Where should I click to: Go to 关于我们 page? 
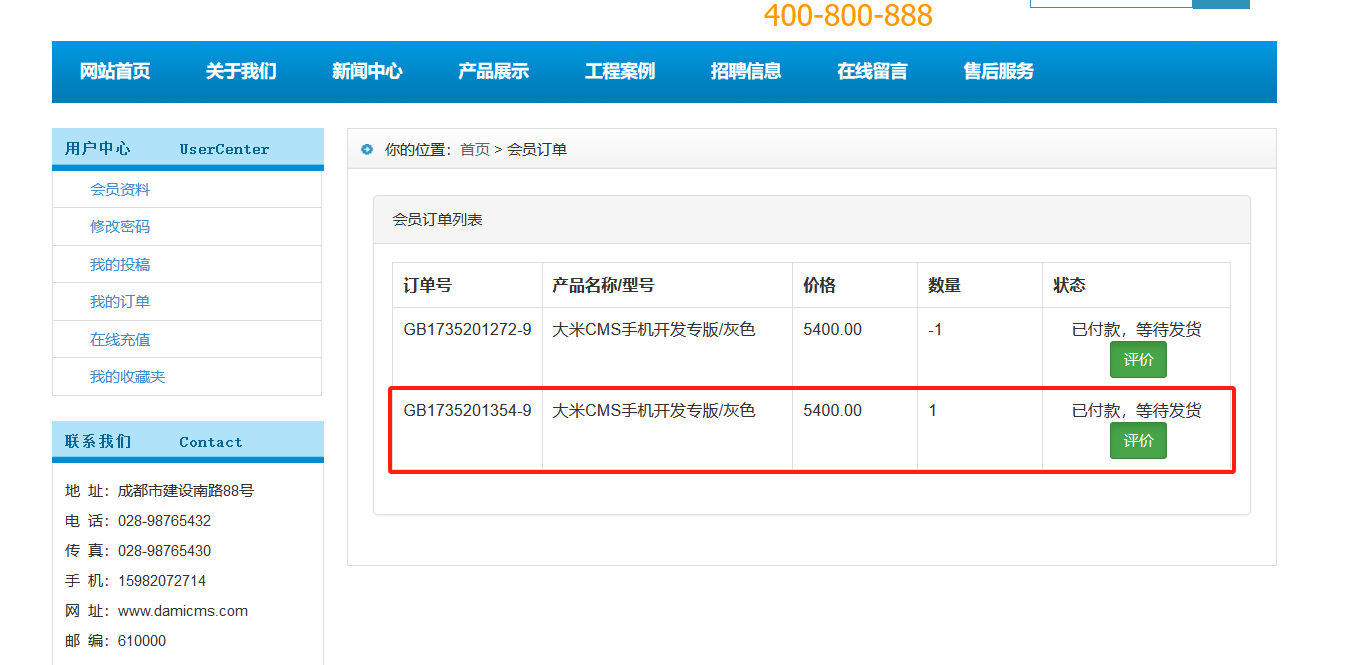(241, 71)
